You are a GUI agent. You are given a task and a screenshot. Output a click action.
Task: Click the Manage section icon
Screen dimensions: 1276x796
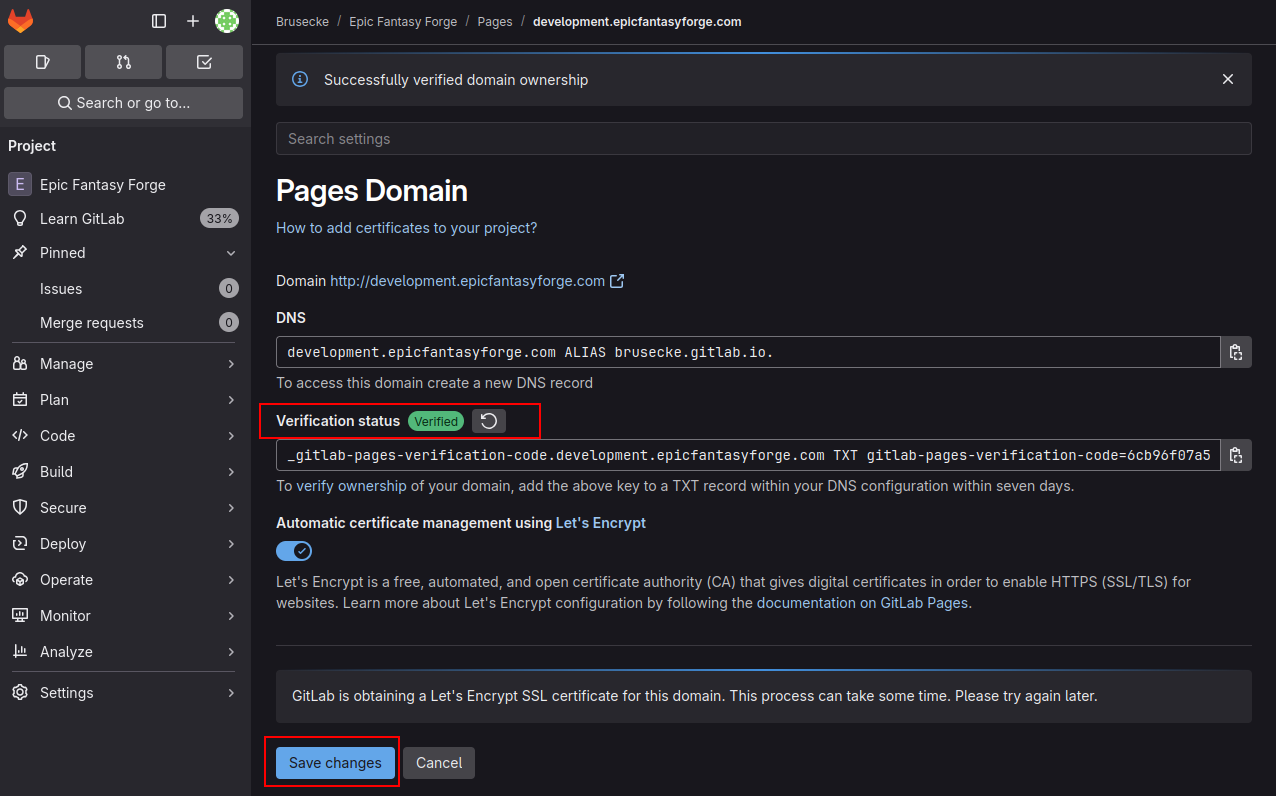click(20, 364)
